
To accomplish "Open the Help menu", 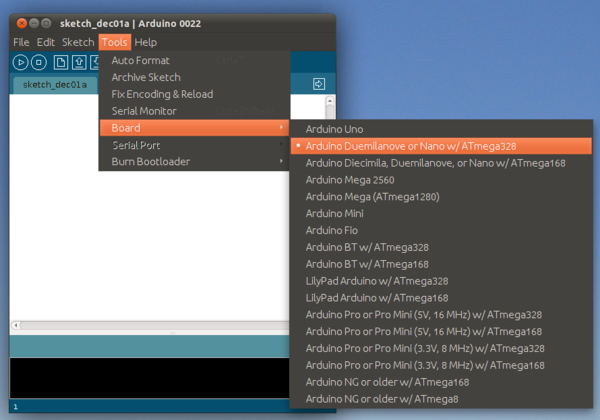I will (x=145, y=42).
